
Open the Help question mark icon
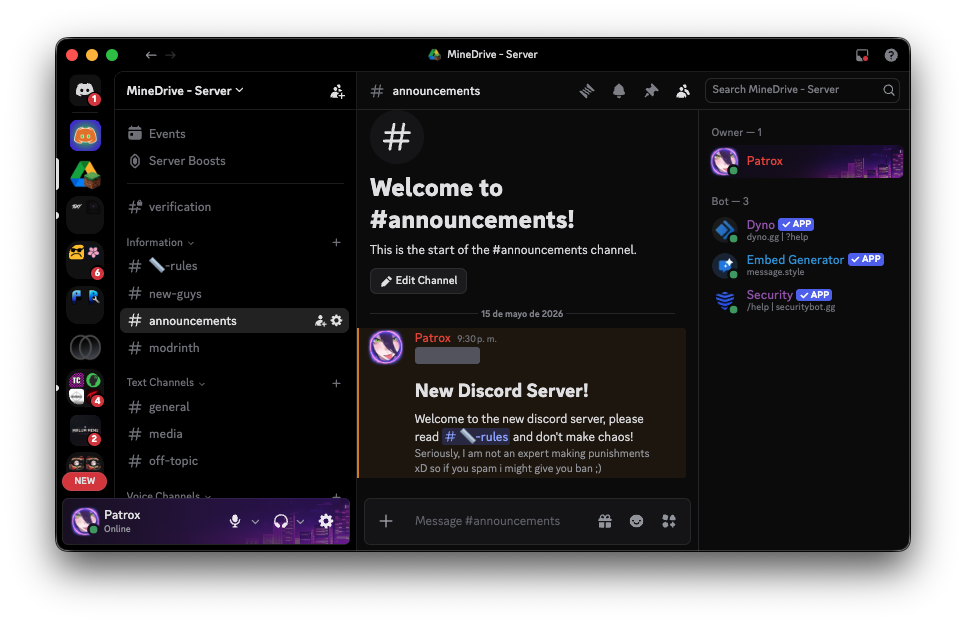pyautogui.click(x=891, y=55)
